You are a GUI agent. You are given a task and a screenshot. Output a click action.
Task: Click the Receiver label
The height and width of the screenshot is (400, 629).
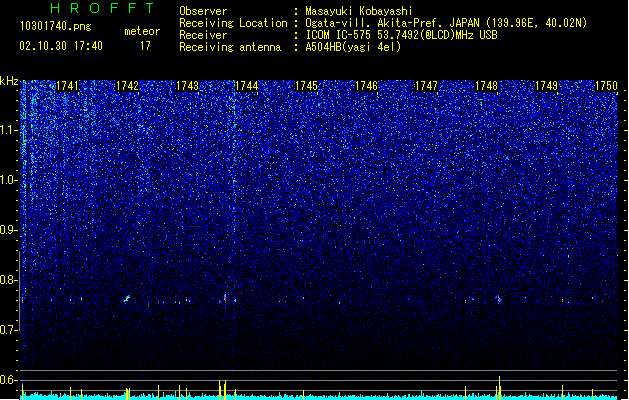[x=203, y=35]
